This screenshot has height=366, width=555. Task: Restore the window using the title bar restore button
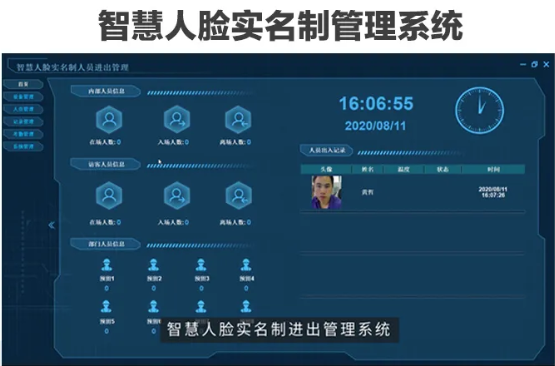coord(534,64)
